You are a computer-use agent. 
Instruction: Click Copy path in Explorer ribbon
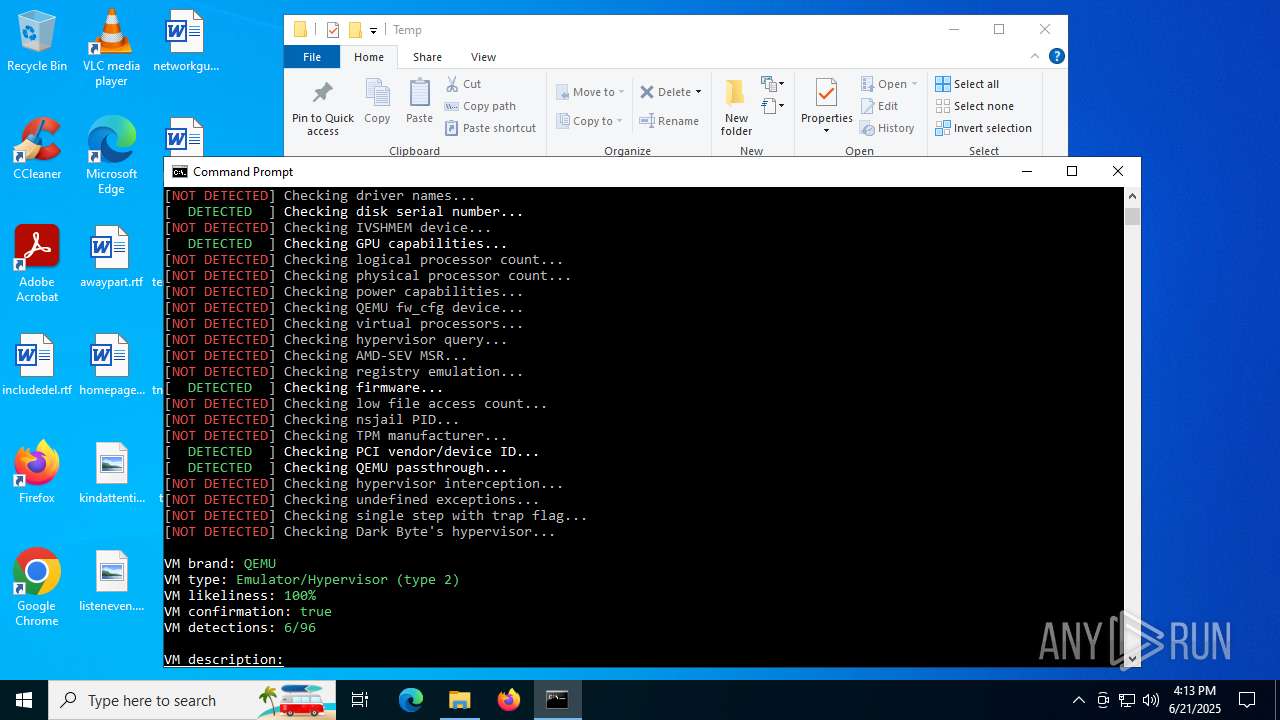click(480, 106)
